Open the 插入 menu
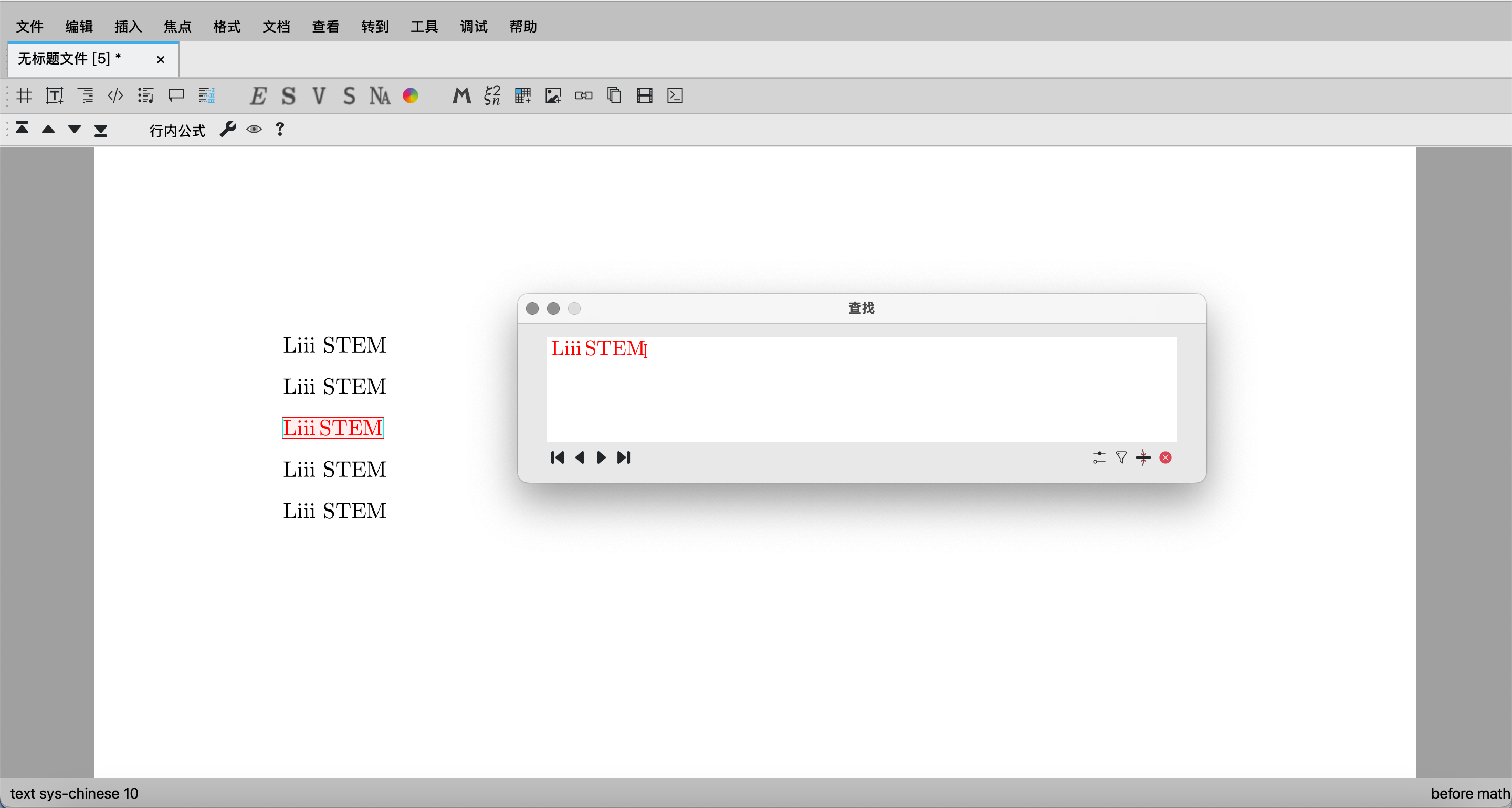Image resolution: width=1512 pixels, height=808 pixels. tap(128, 26)
